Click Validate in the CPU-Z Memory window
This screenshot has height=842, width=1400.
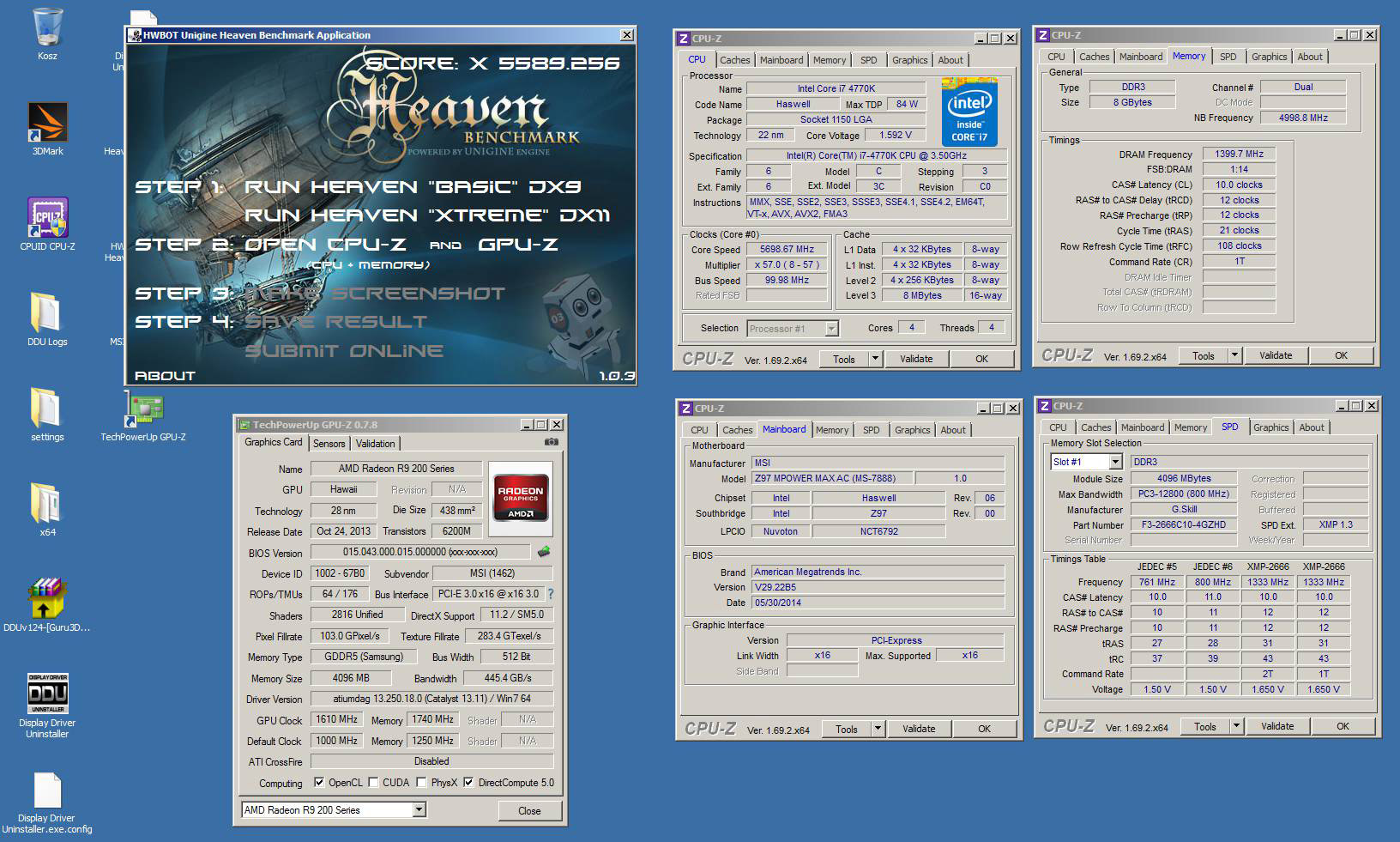click(1276, 355)
